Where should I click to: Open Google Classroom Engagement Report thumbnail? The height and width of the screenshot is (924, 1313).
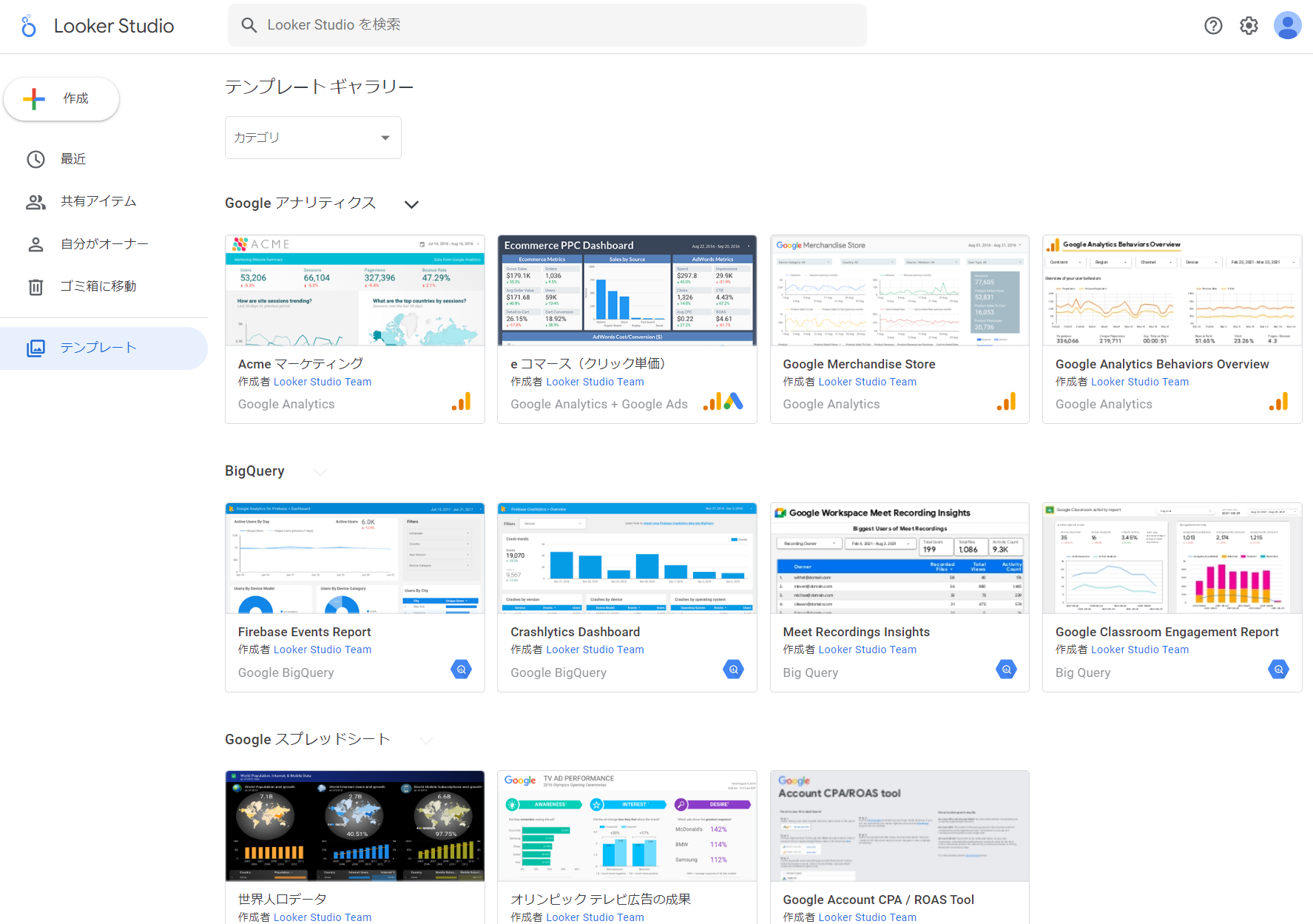coord(1172,559)
